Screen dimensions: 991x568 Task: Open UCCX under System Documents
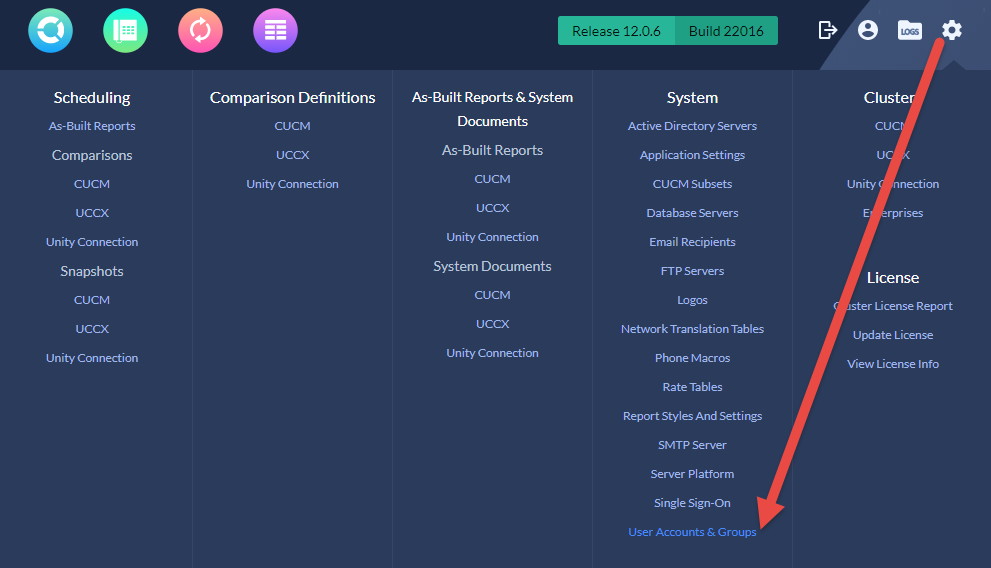click(492, 324)
